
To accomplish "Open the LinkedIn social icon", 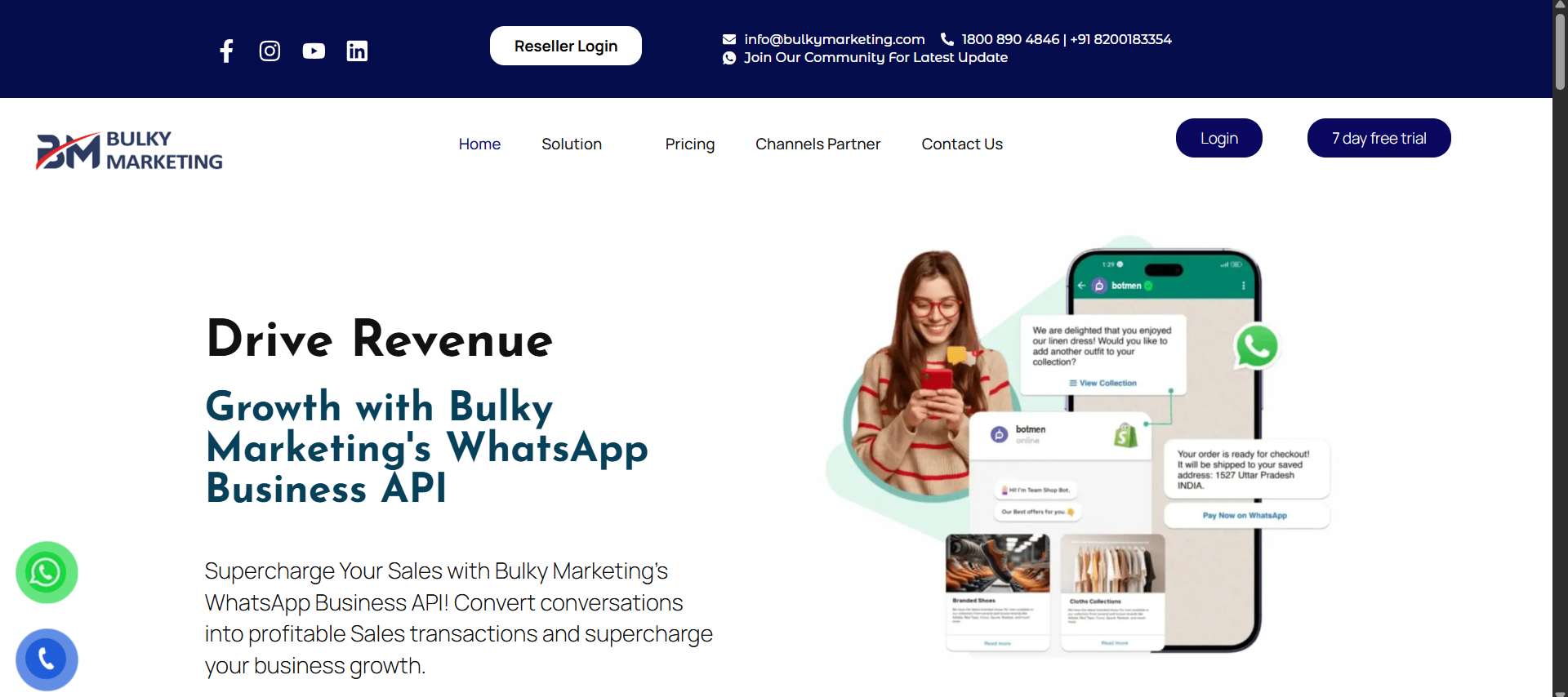I will pos(357,51).
